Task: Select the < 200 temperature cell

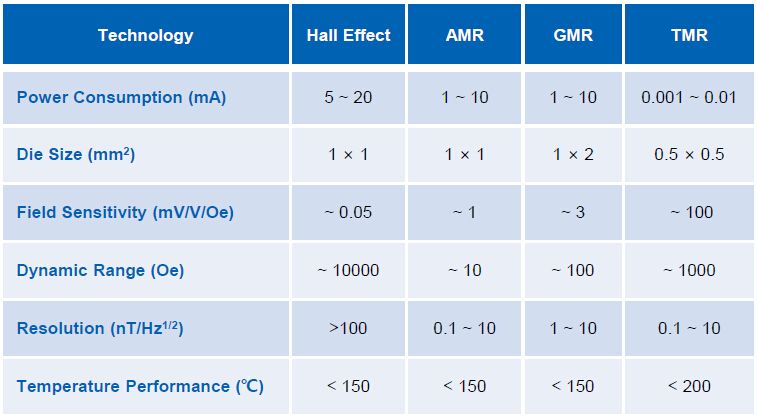Action: tap(690, 386)
